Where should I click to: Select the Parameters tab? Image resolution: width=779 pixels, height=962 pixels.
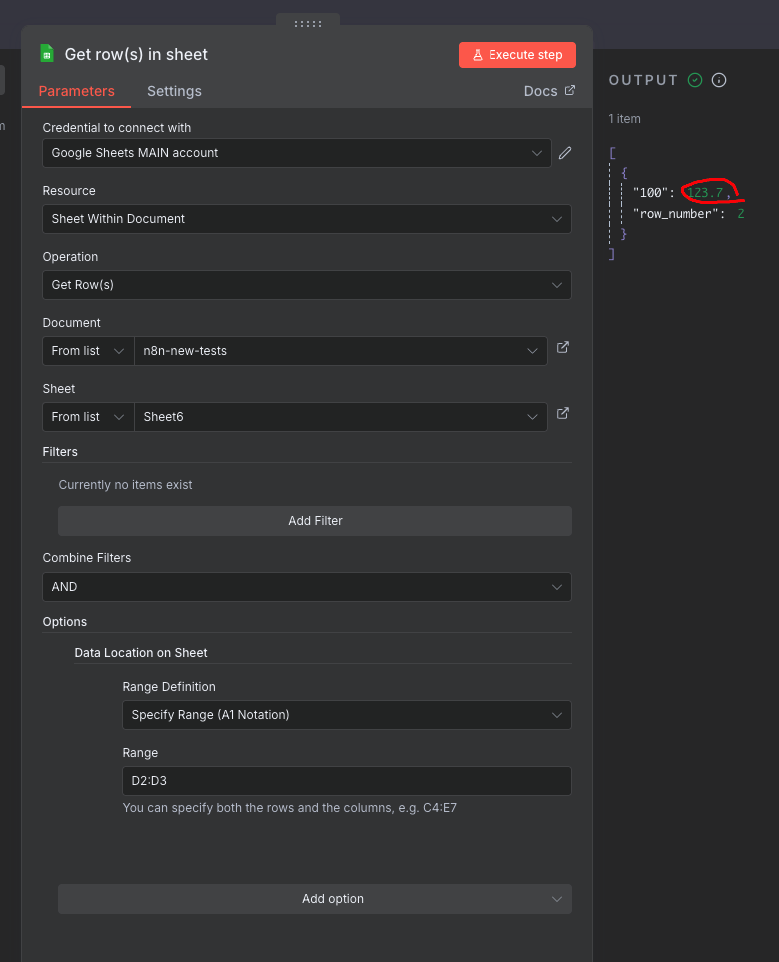77,91
